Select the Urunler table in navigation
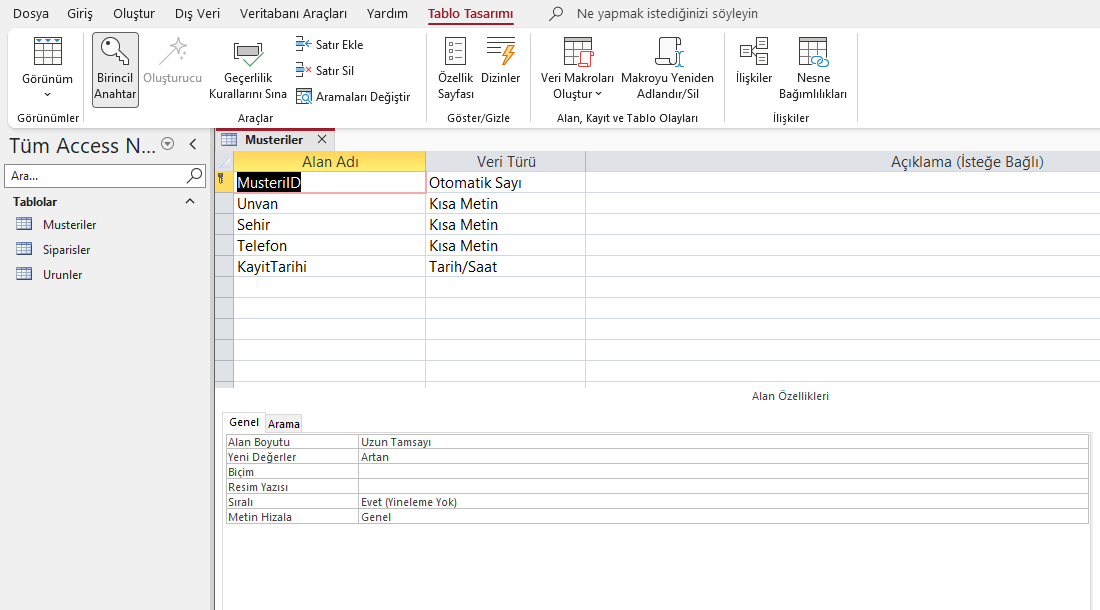The height and width of the screenshot is (610, 1100). [x=62, y=275]
